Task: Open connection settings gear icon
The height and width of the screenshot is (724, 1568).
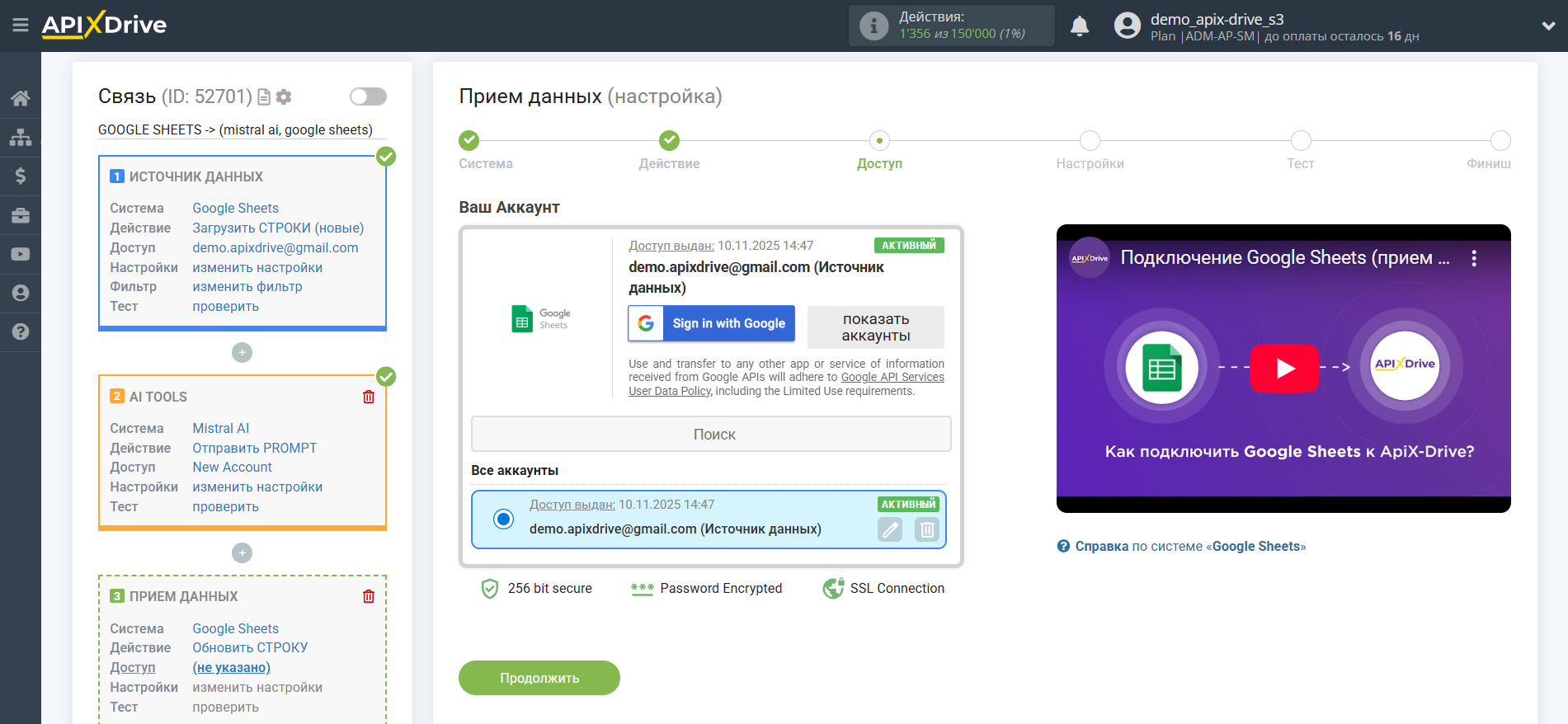Action: coord(284,97)
